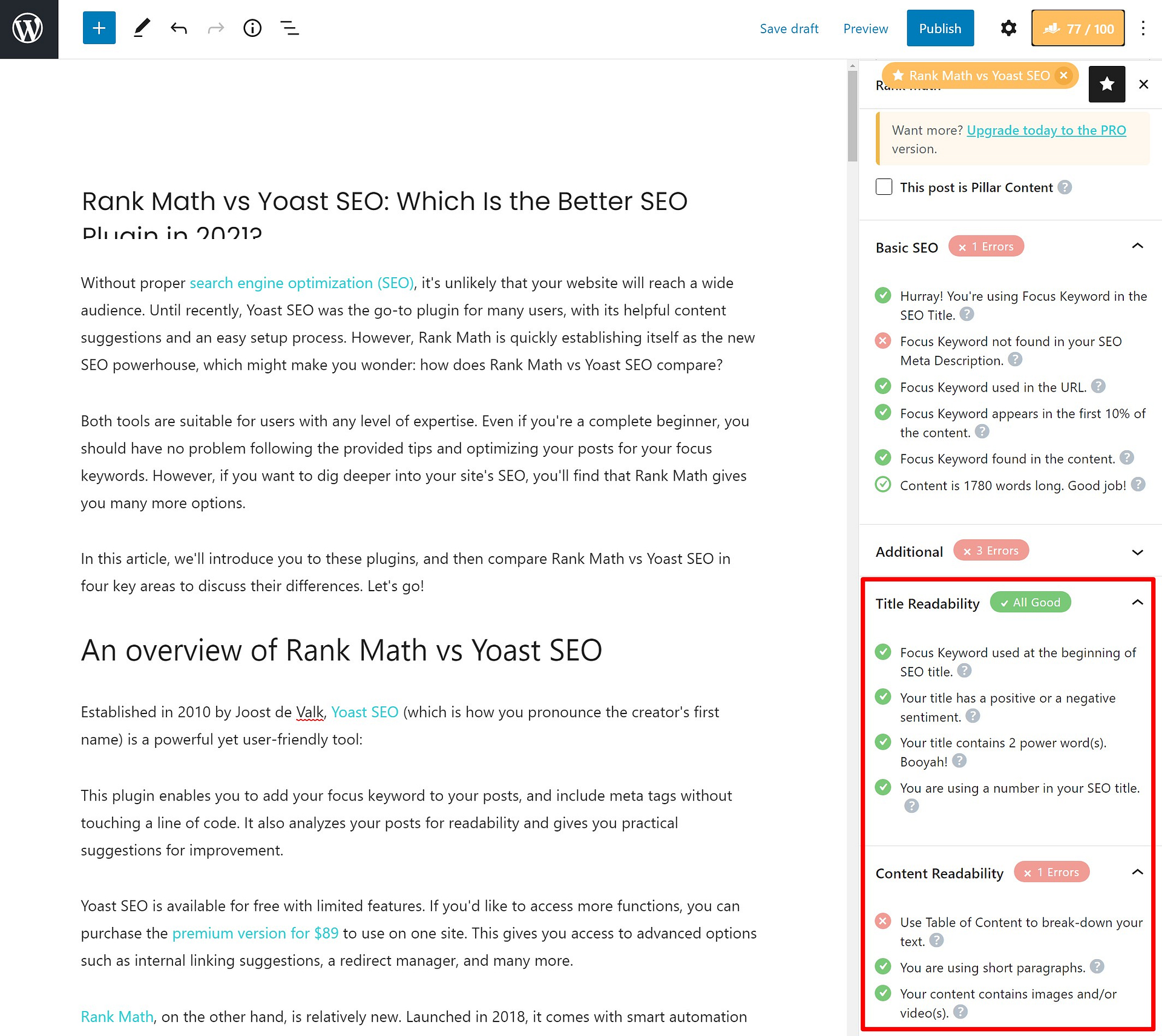Click the Edit pencil tool icon

click(x=141, y=28)
